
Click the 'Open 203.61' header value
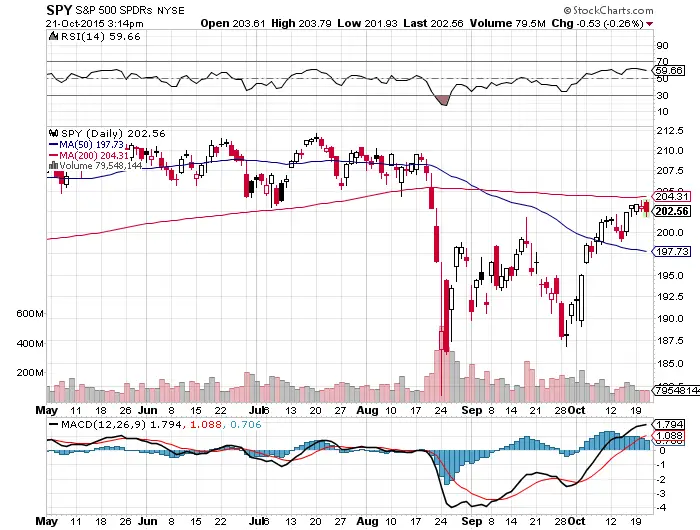tap(233, 23)
